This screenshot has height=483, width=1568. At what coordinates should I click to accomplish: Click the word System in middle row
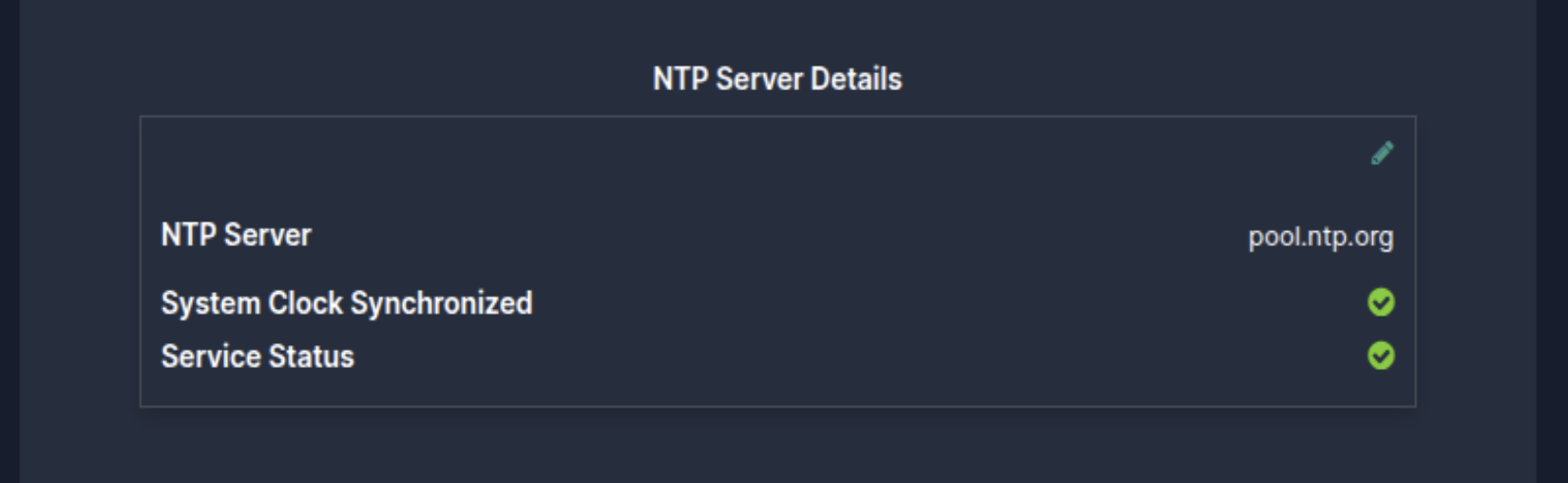click(211, 303)
